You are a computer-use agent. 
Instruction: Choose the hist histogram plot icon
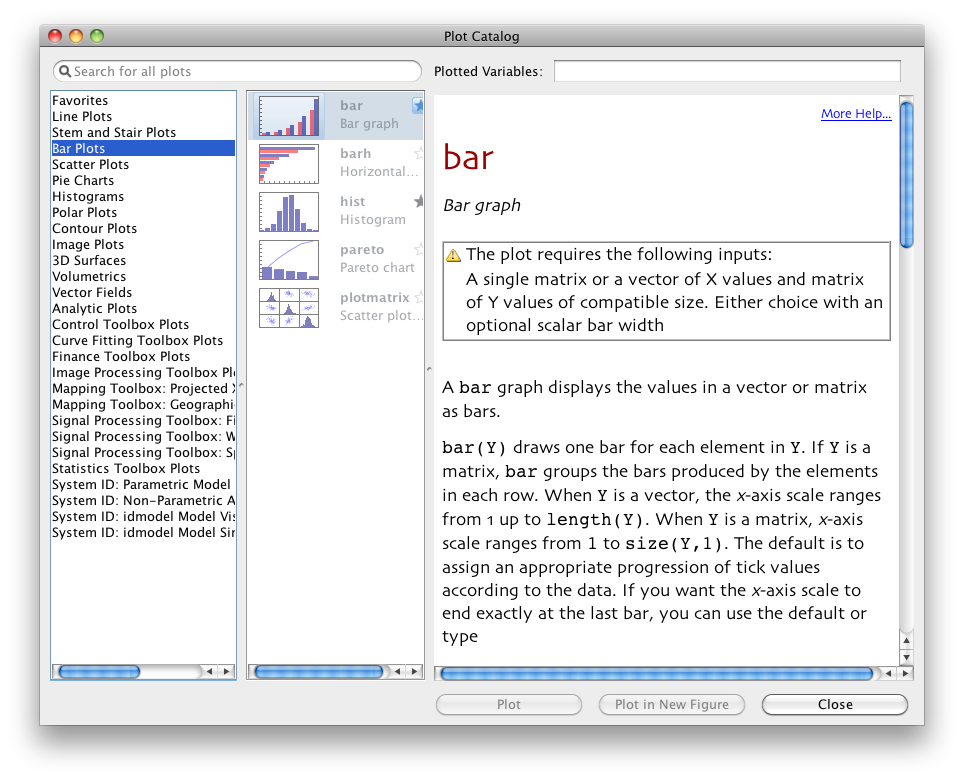[288, 211]
